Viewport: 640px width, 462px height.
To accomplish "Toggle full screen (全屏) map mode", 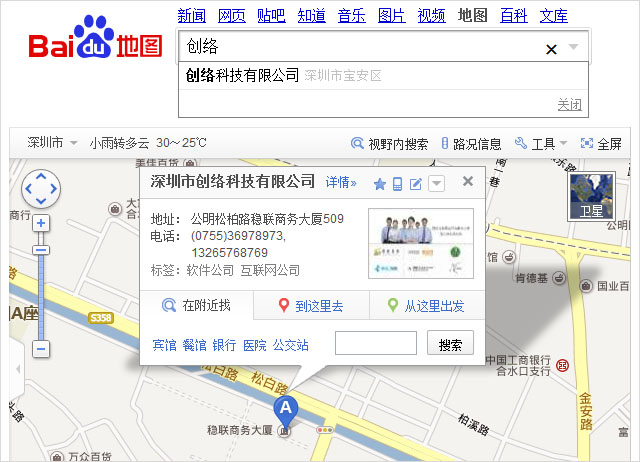I will pos(601,144).
